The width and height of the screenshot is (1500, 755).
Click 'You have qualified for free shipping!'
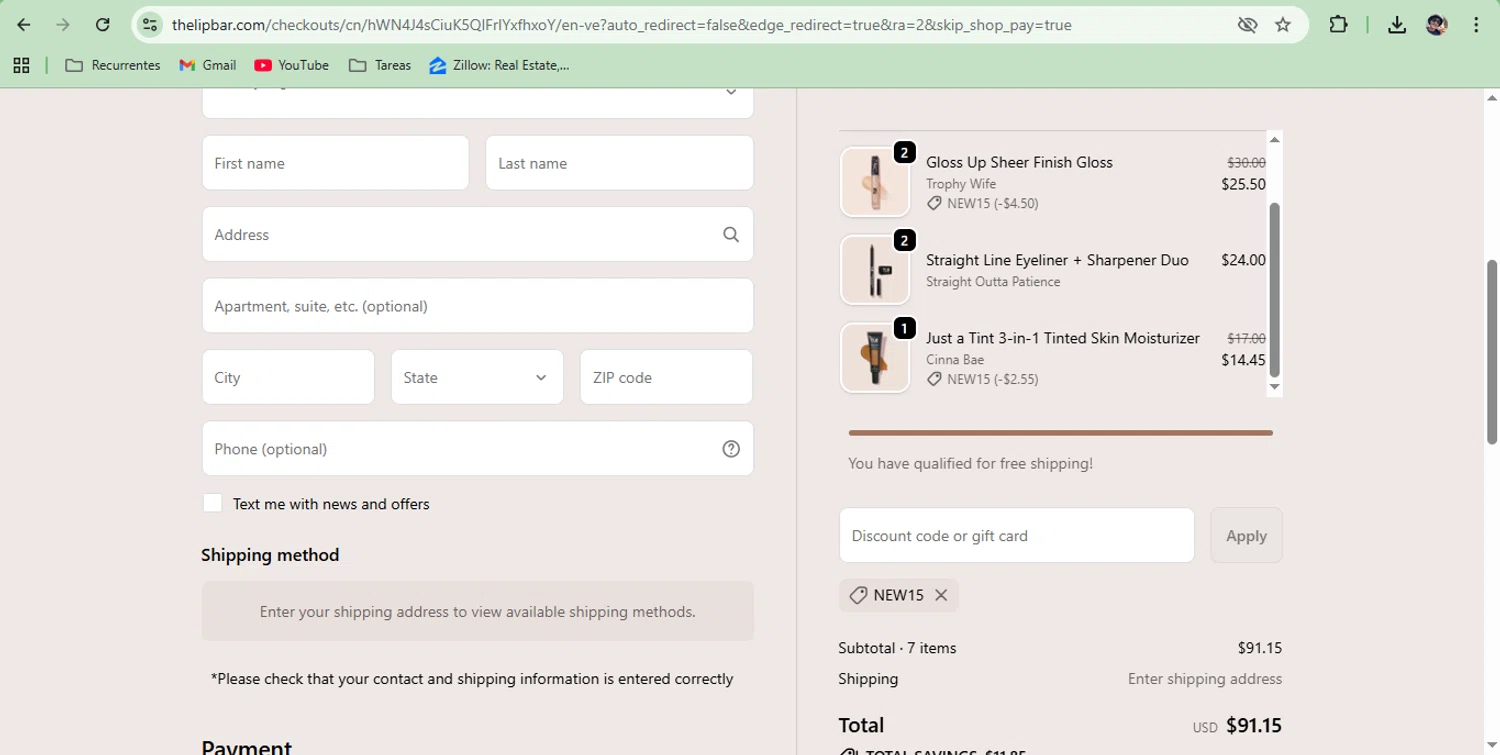click(x=970, y=464)
